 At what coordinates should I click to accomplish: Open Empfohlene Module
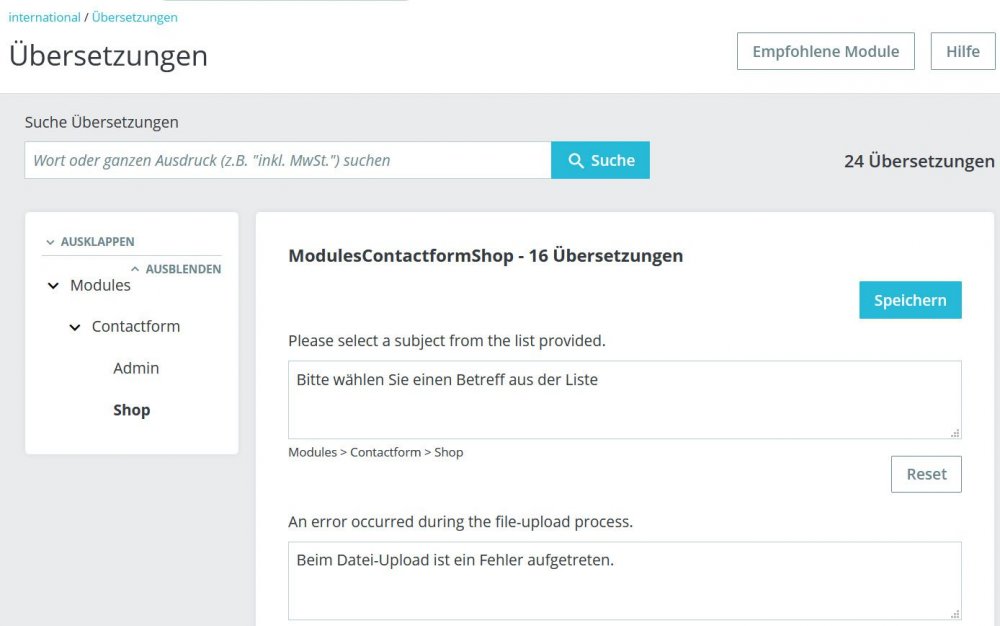(x=825, y=51)
